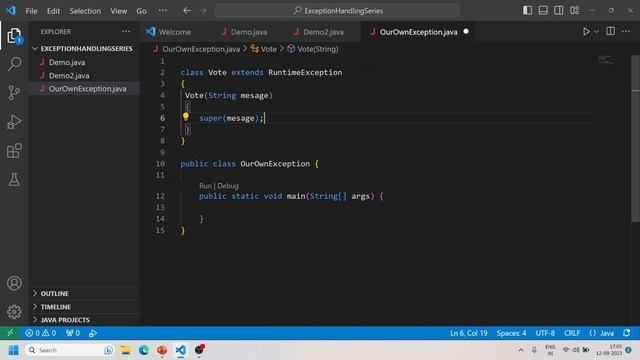This screenshot has height=360, width=640.
Task: Click unsaved dot on OurOwnException.java tab
Action: coord(466,31)
